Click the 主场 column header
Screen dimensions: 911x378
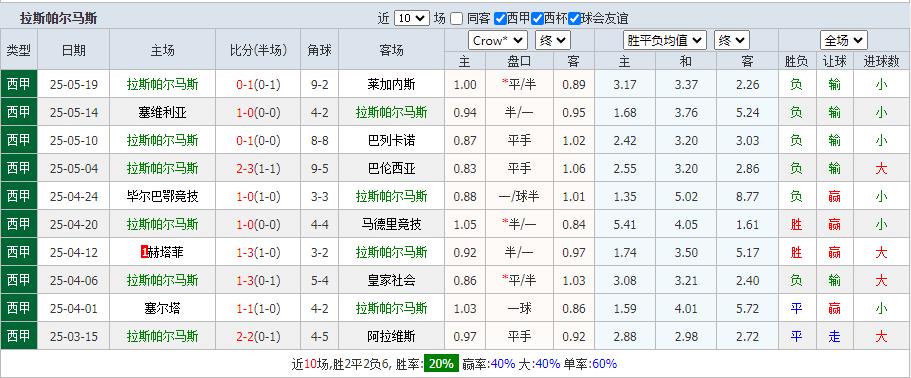coord(163,50)
